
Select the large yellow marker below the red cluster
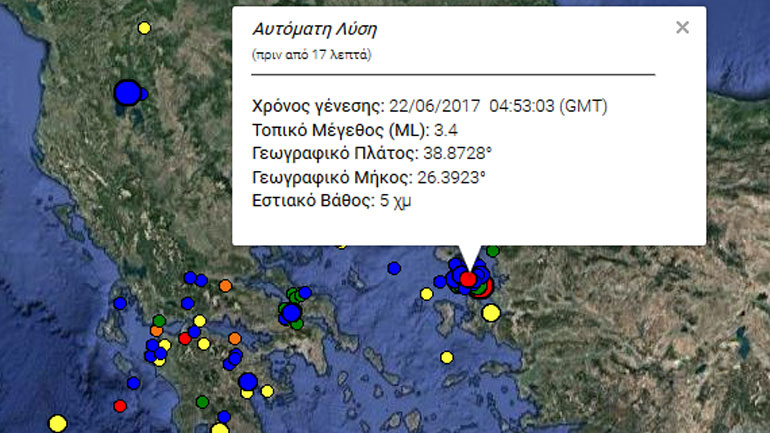[490, 313]
